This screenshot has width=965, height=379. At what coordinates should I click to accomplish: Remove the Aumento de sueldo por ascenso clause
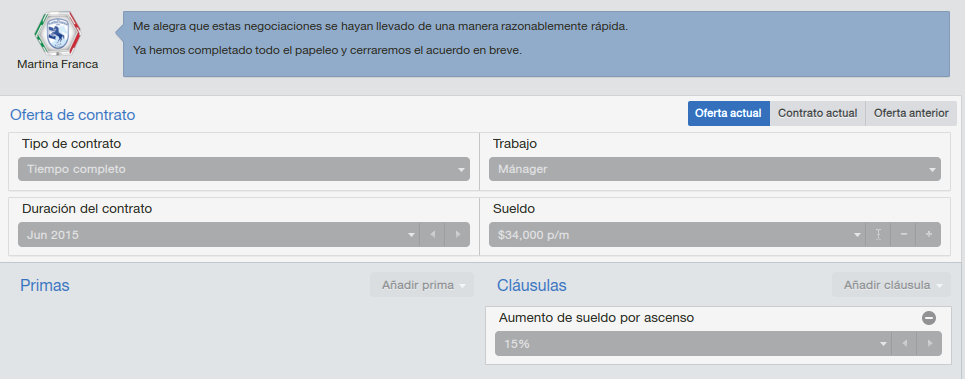click(929, 318)
